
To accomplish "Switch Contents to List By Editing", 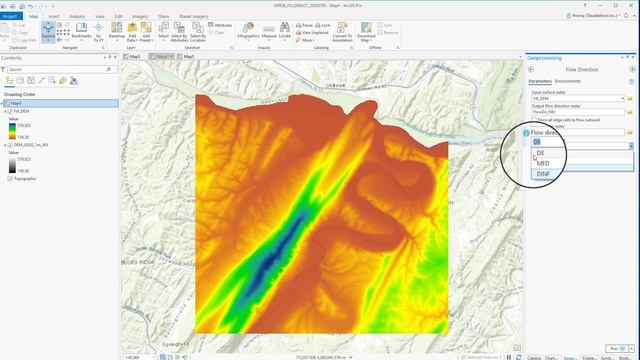I will (x=41, y=81).
